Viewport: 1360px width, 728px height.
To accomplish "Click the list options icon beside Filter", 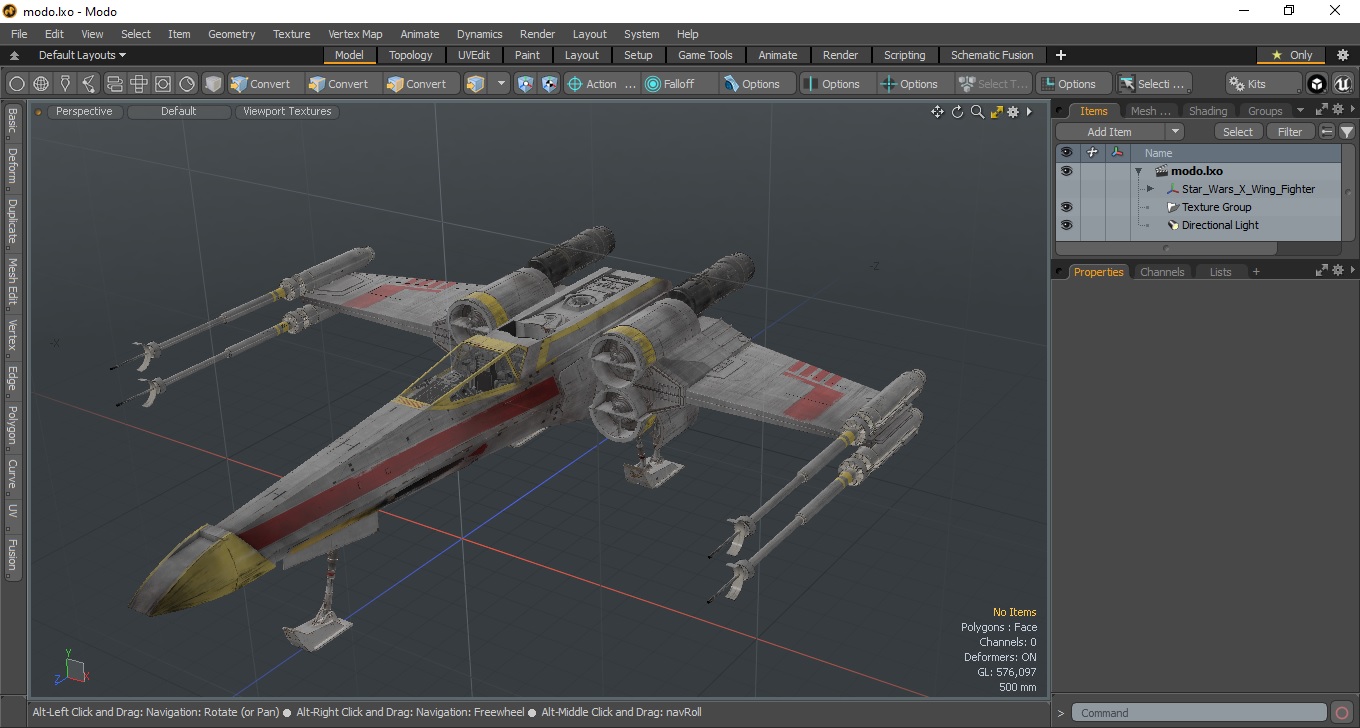I will pos(1327,131).
